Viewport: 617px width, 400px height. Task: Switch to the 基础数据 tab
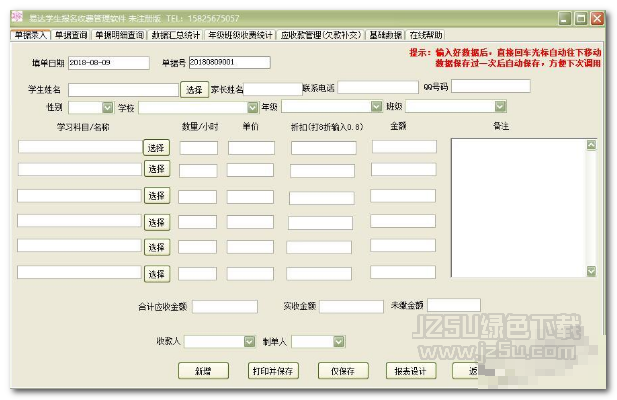click(385, 35)
